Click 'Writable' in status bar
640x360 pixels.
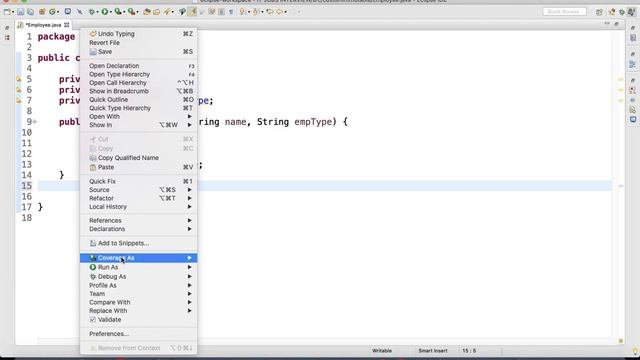tap(382, 351)
